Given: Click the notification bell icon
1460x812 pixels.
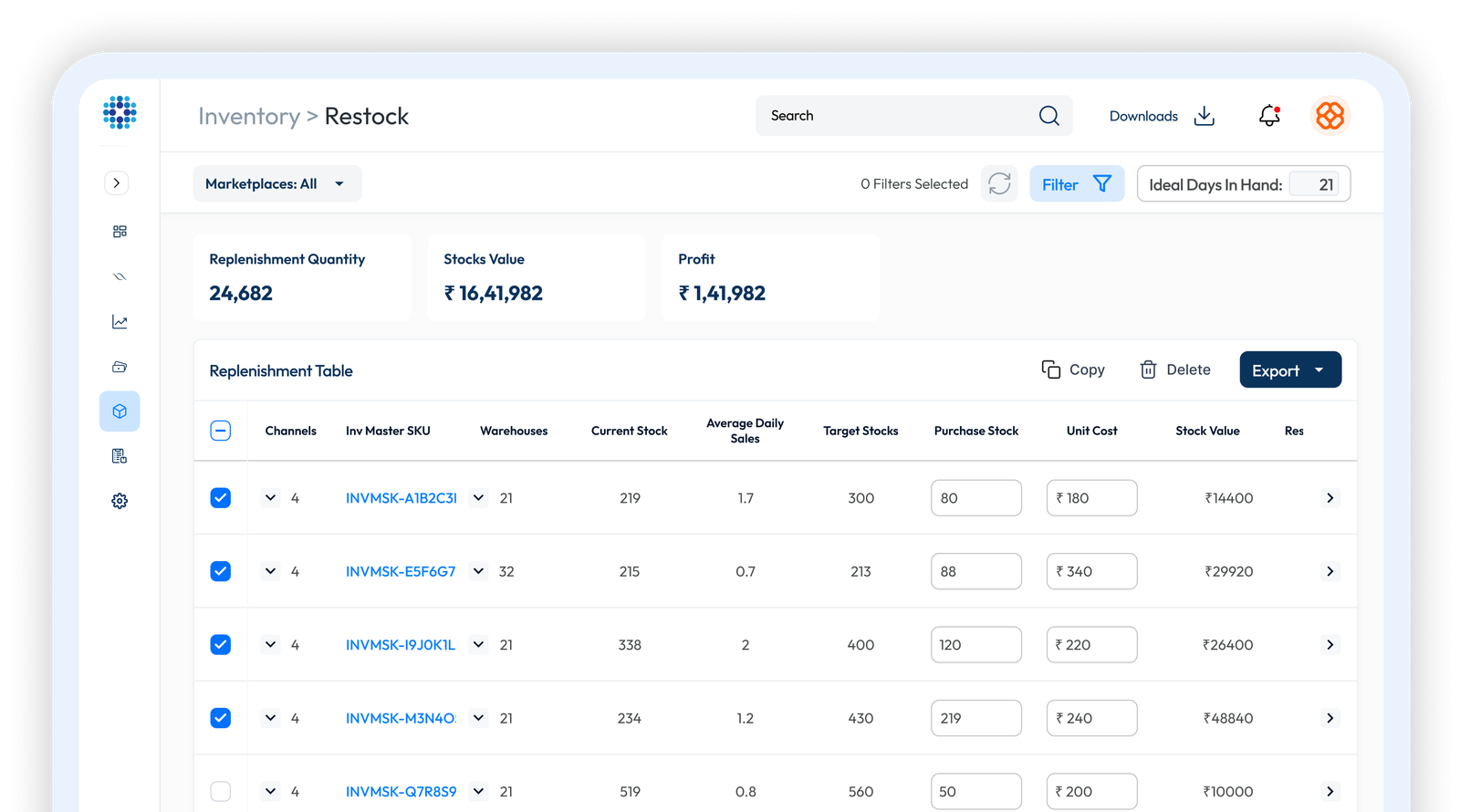Looking at the screenshot, I should [1269, 116].
